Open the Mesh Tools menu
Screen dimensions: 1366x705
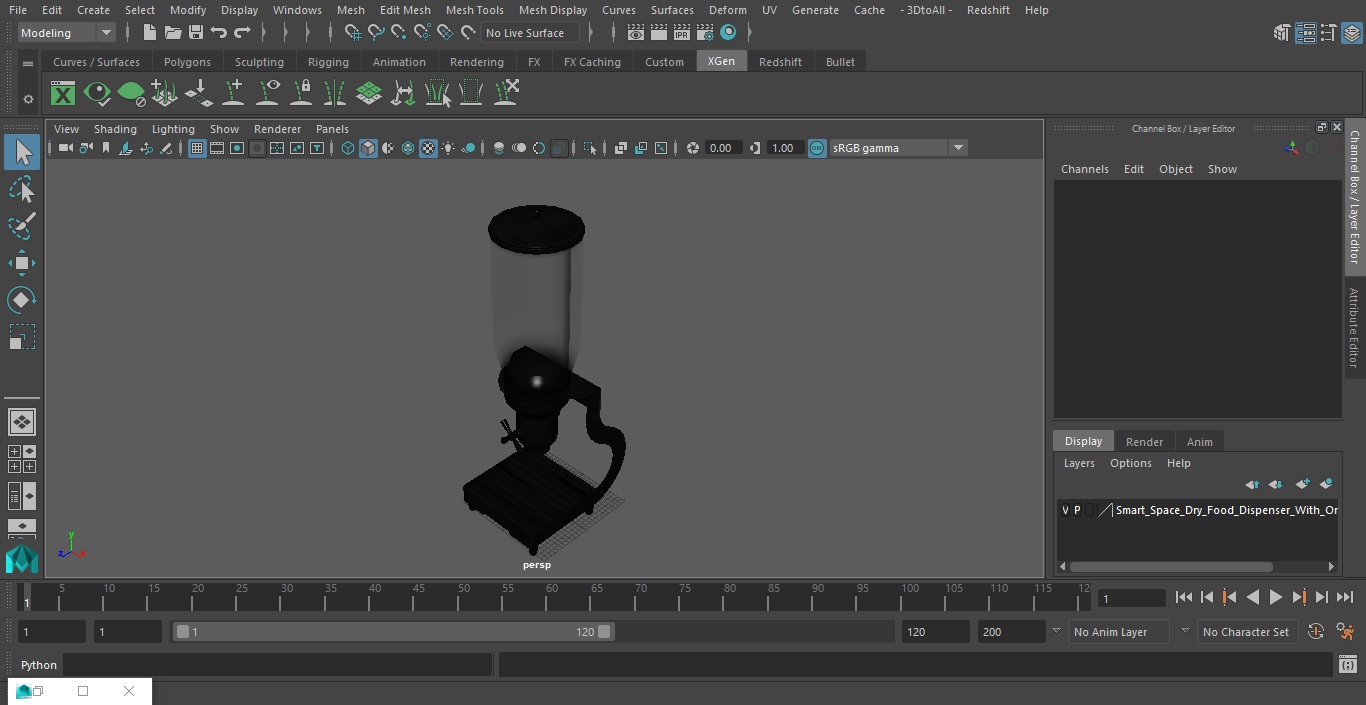474,10
